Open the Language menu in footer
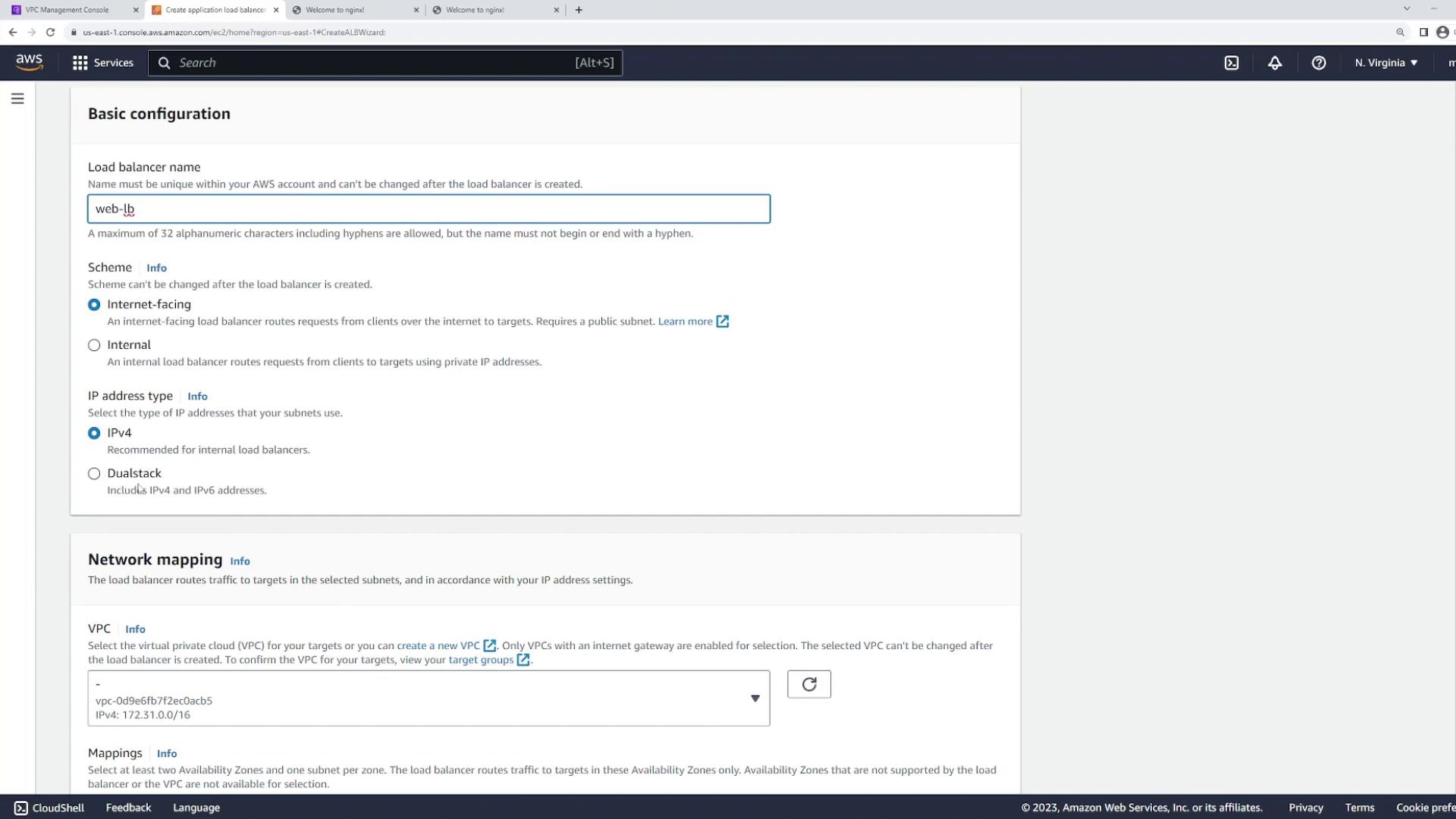Viewport: 1456px width, 819px height. pyautogui.click(x=196, y=808)
